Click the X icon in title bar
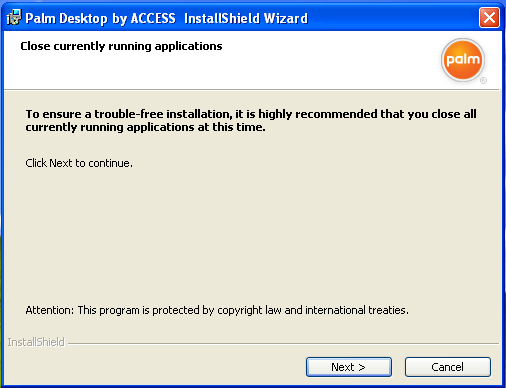 coord(489,18)
